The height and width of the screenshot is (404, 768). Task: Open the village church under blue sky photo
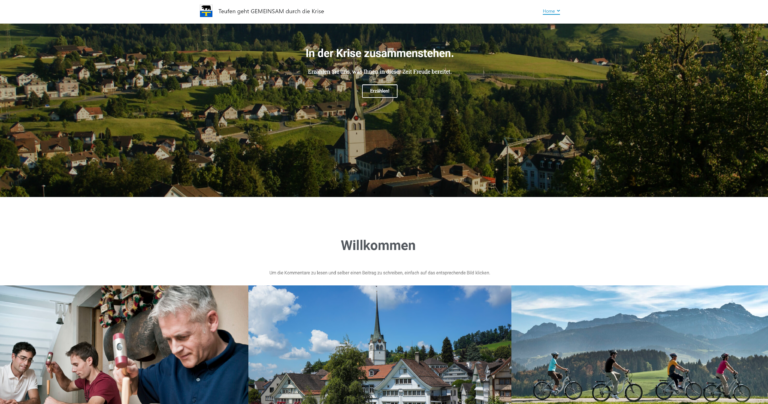coord(380,345)
